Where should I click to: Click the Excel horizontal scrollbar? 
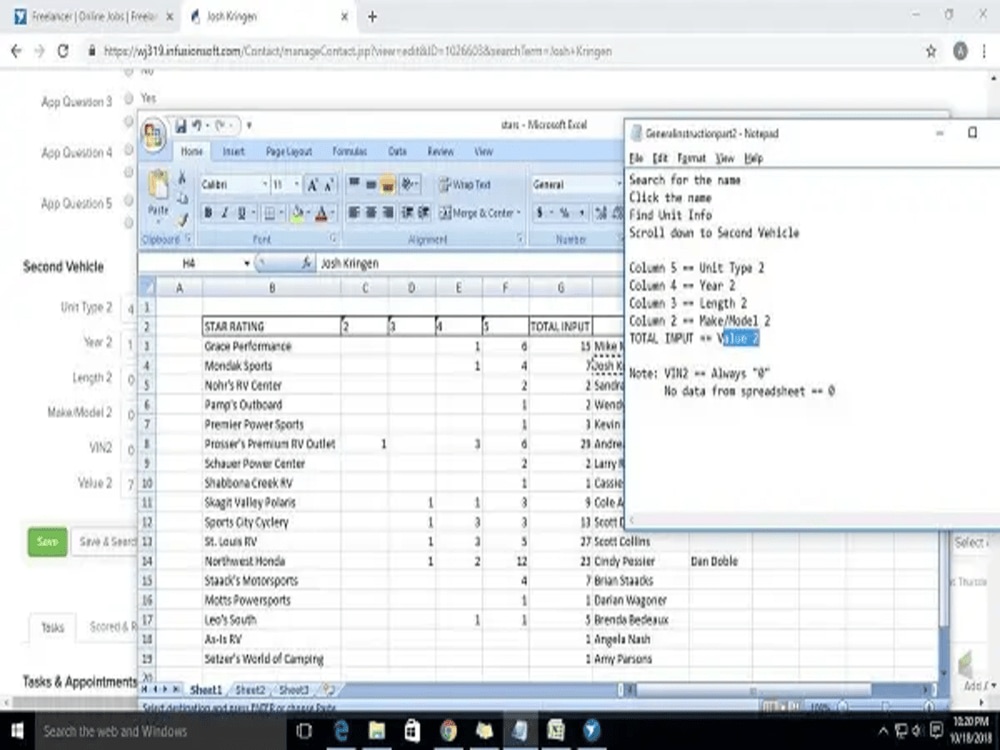pos(754,691)
